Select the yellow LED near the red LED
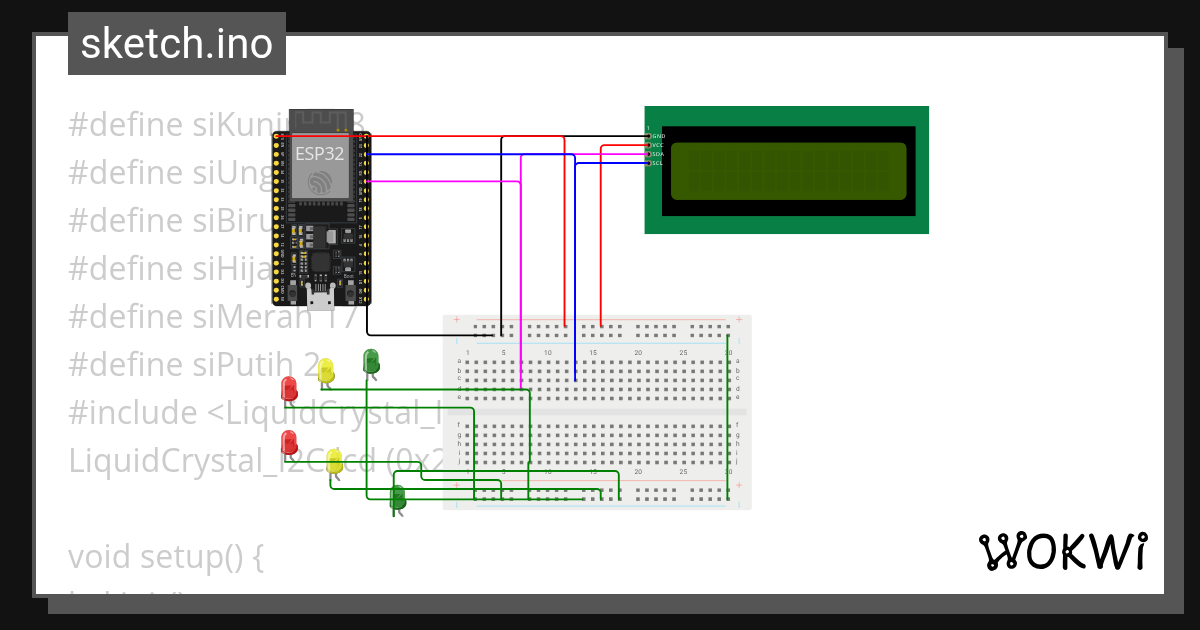The width and height of the screenshot is (1200, 630). pos(326,368)
